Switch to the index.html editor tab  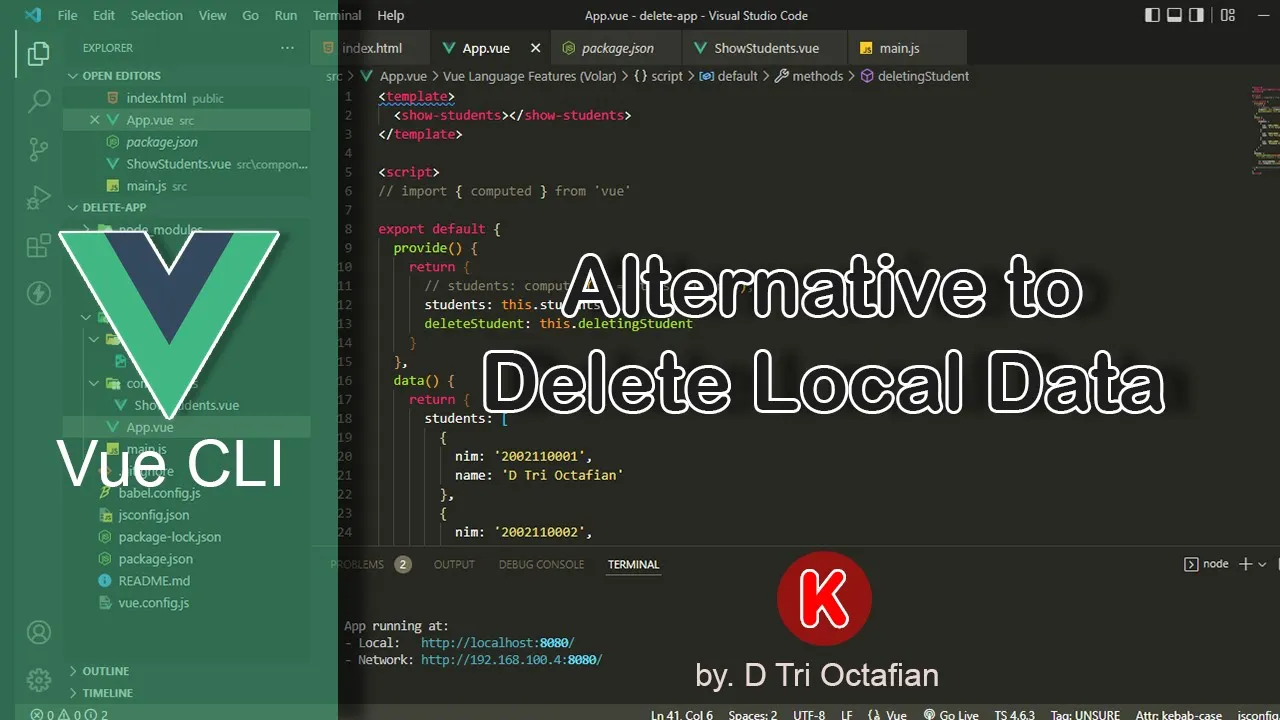(x=371, y=48)
